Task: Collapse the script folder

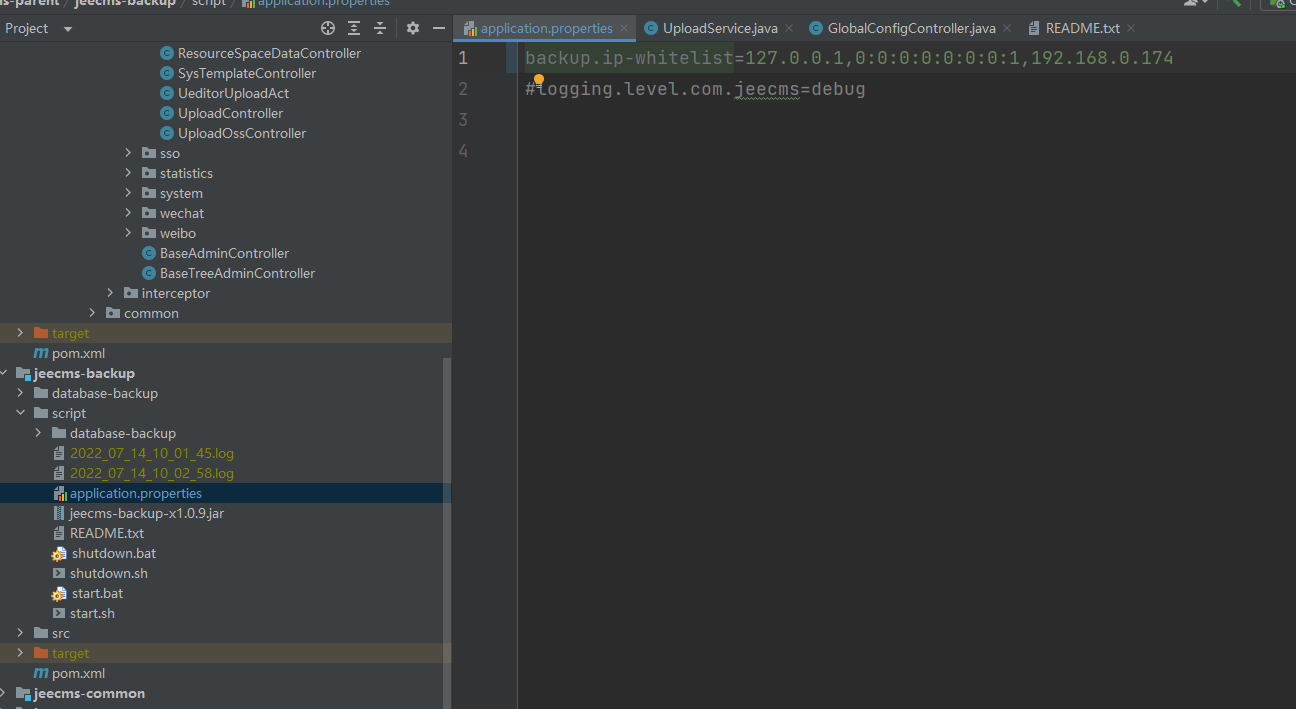Action: coord(20,413)
